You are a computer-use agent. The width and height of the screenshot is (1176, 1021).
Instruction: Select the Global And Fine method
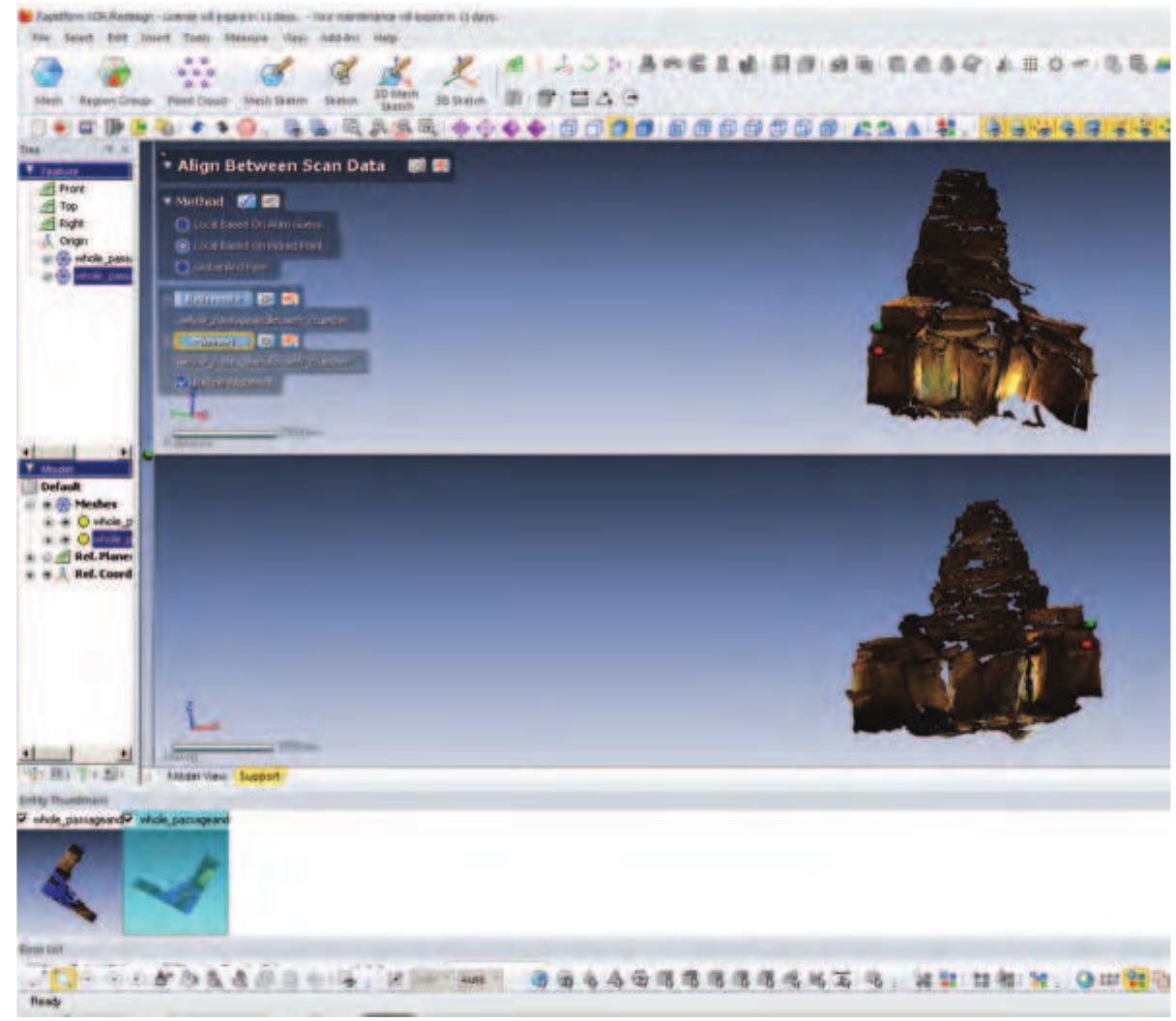[x=182, y=267]
